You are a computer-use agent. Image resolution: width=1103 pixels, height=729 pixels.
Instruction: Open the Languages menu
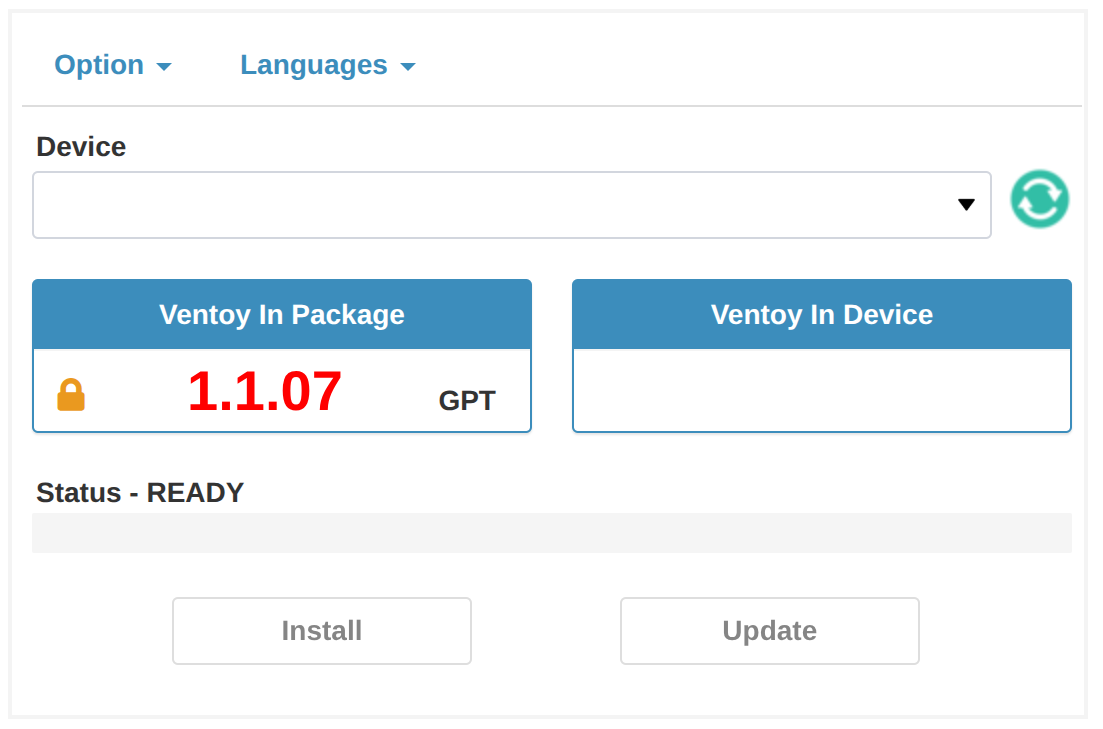[326, 65]
